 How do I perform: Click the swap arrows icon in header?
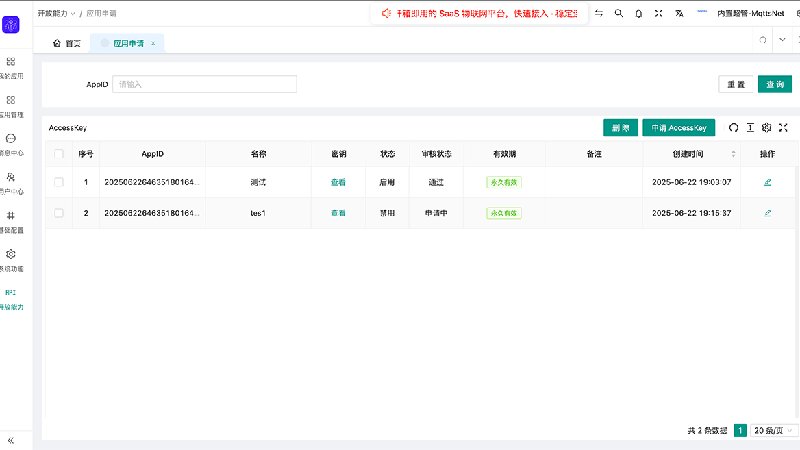[x=599, y=13]
